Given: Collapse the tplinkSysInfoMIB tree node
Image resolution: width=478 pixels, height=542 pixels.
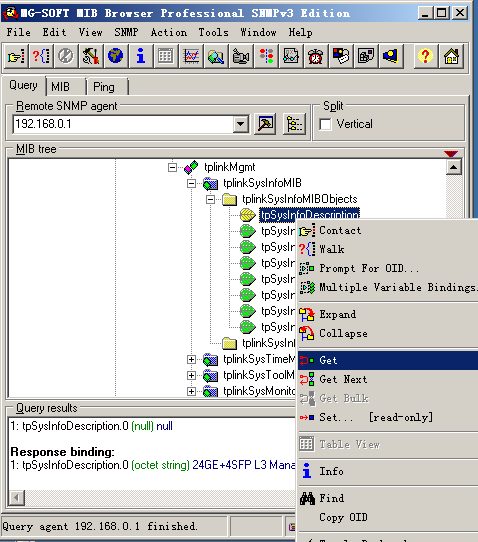Looking at the screenshot, I should [x=191, y=184].
